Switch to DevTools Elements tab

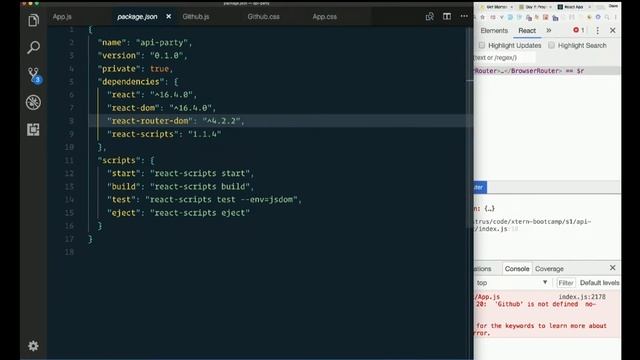[x=494, y=31]
